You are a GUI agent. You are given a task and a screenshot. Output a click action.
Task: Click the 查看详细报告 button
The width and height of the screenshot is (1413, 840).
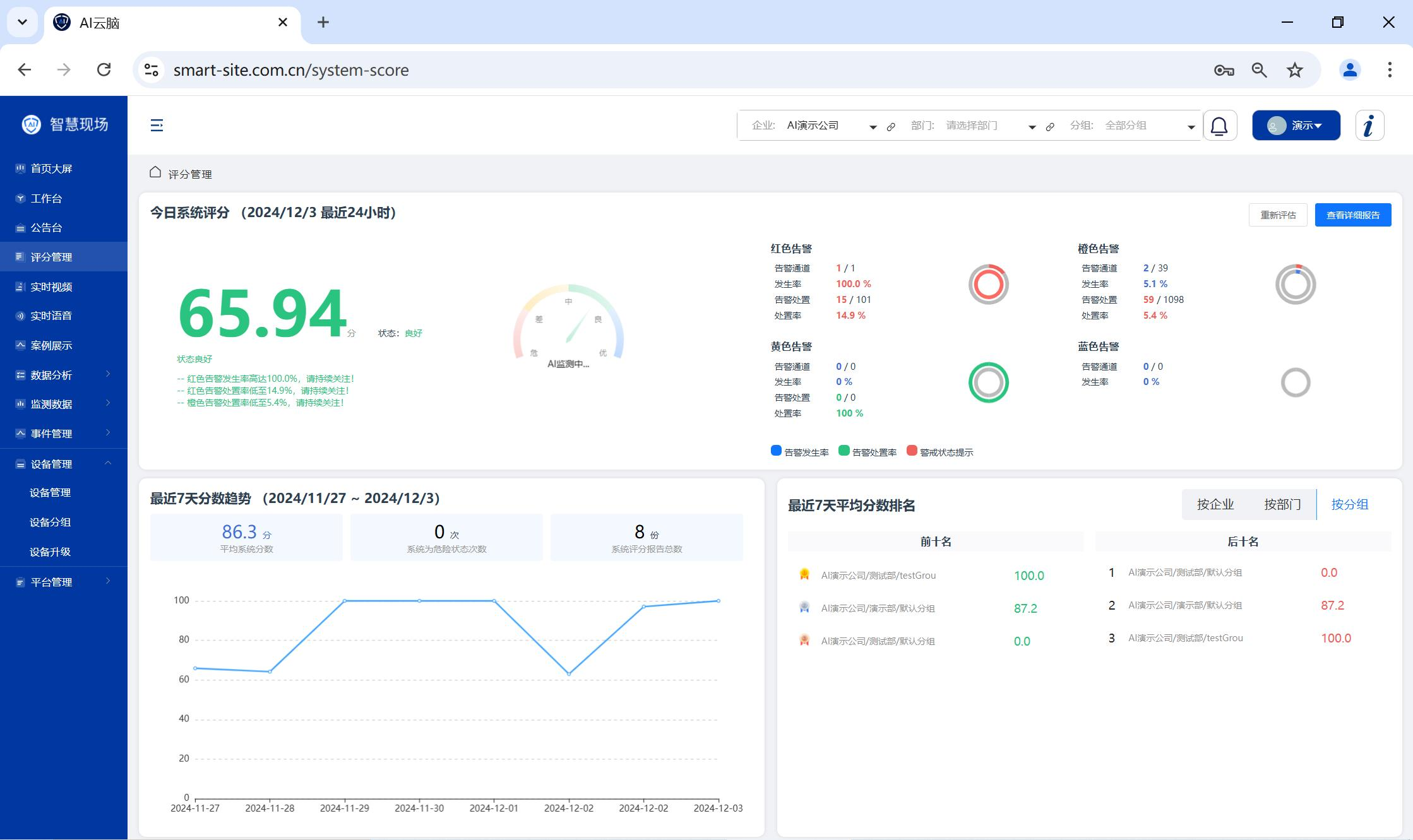pos(1353,215)
